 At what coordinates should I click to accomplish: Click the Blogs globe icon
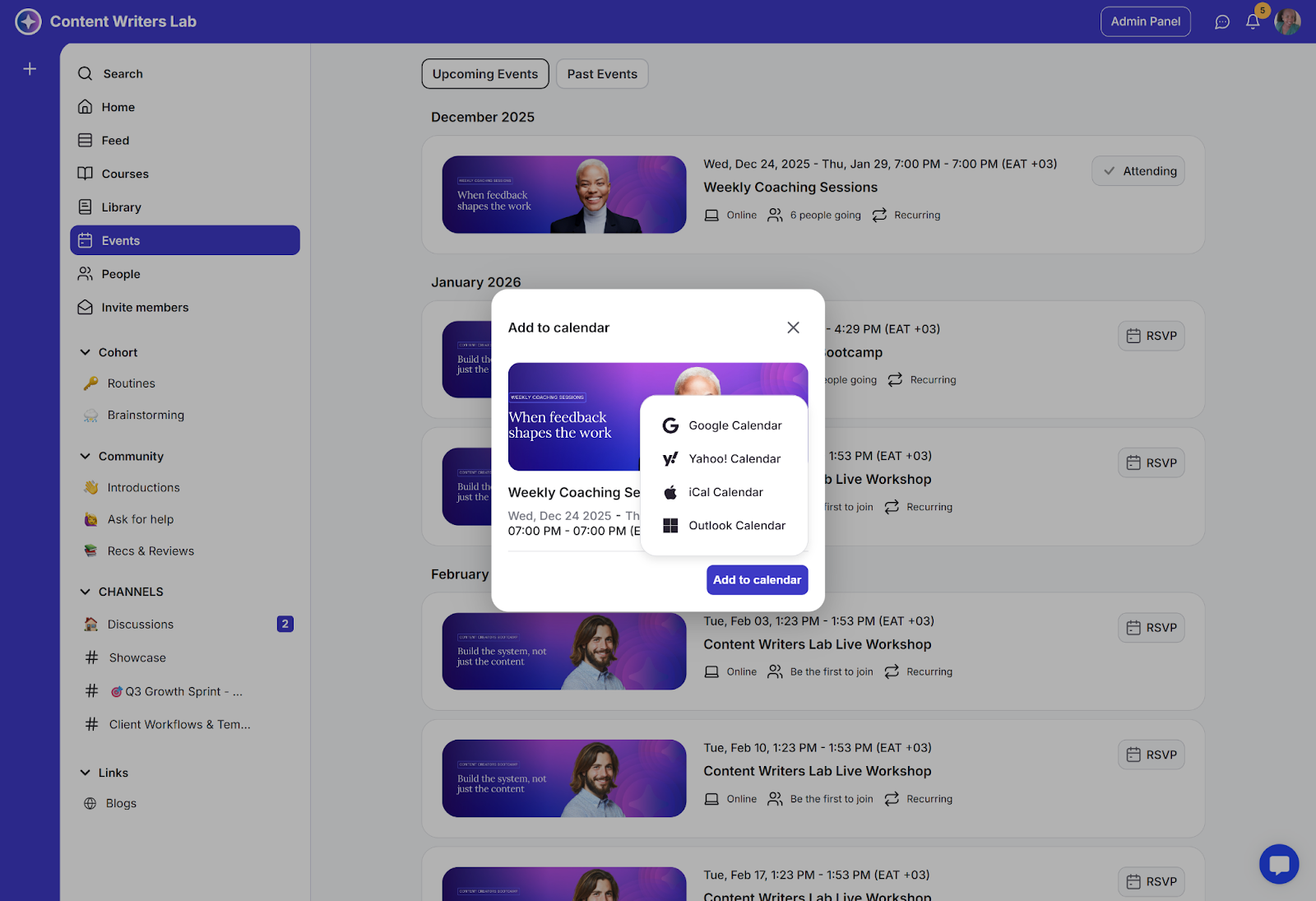[x=90, y=803]
